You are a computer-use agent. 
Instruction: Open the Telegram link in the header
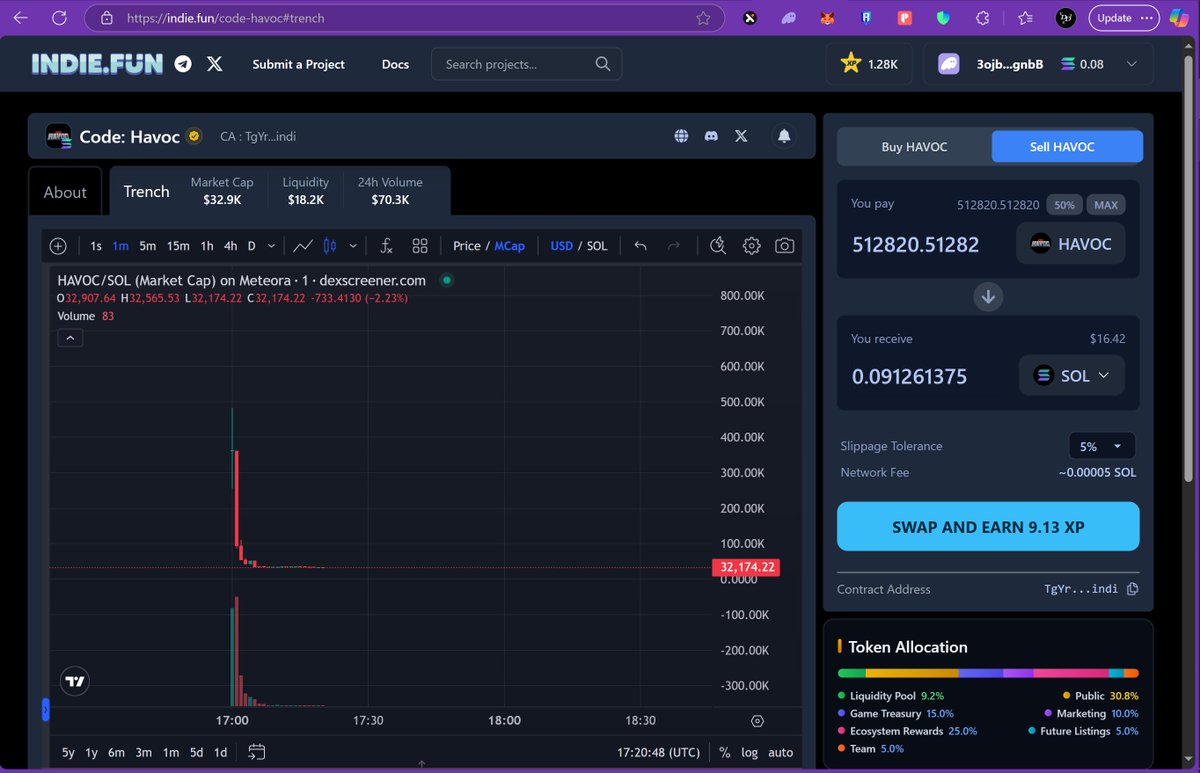[x=183, y=64]
